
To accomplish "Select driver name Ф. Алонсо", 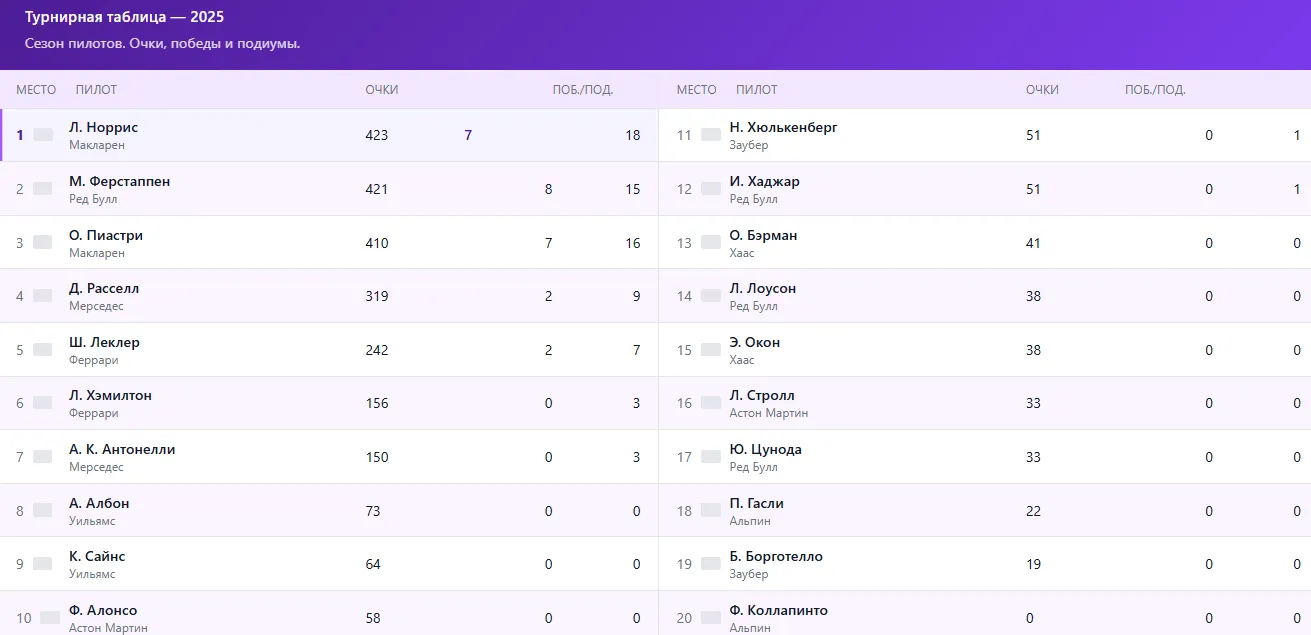I will (103, 610).
